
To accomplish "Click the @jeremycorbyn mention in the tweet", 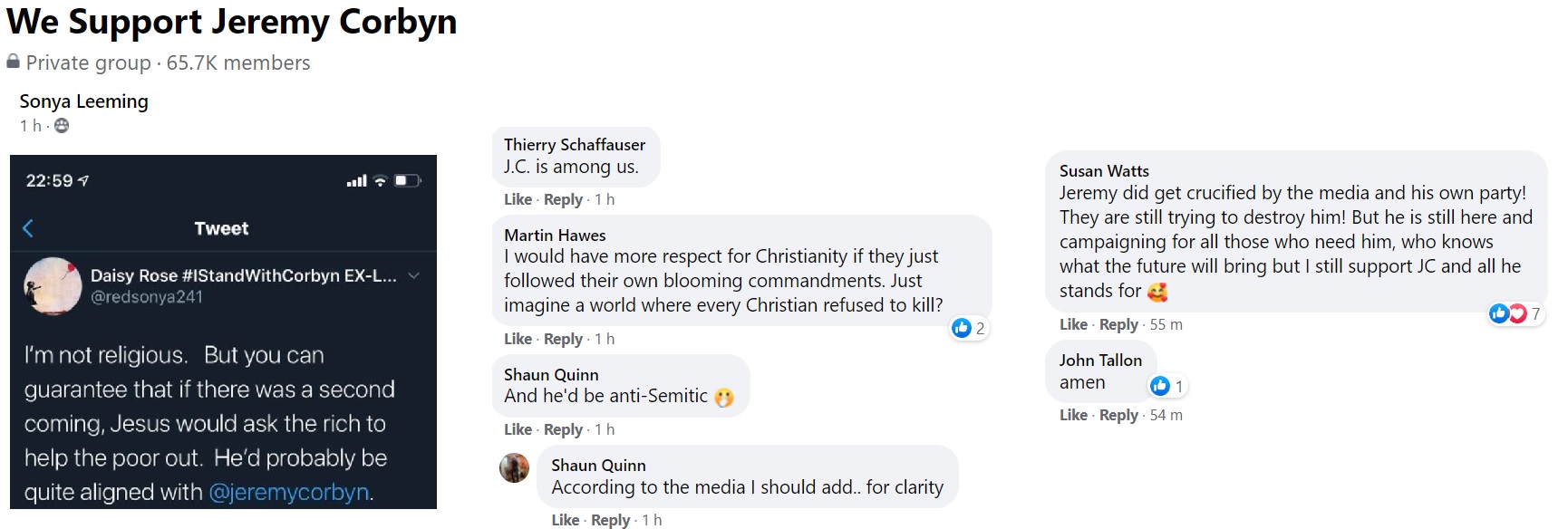I will click(289, 492).
